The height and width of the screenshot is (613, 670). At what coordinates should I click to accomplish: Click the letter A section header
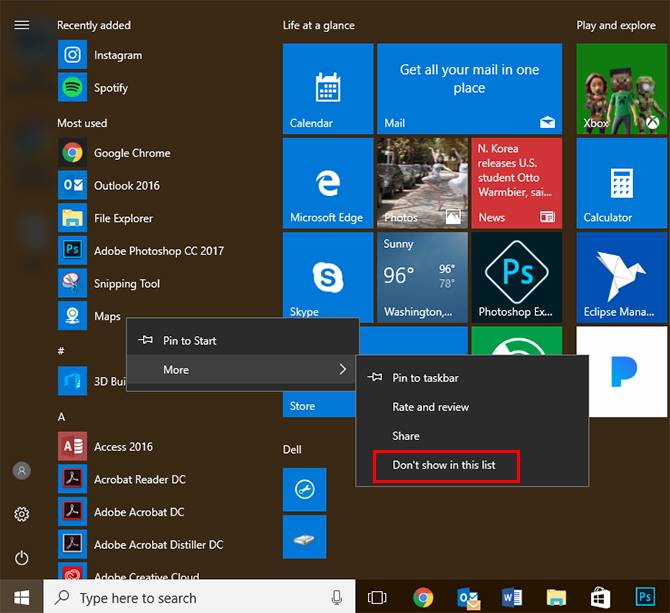pos(62,417)
